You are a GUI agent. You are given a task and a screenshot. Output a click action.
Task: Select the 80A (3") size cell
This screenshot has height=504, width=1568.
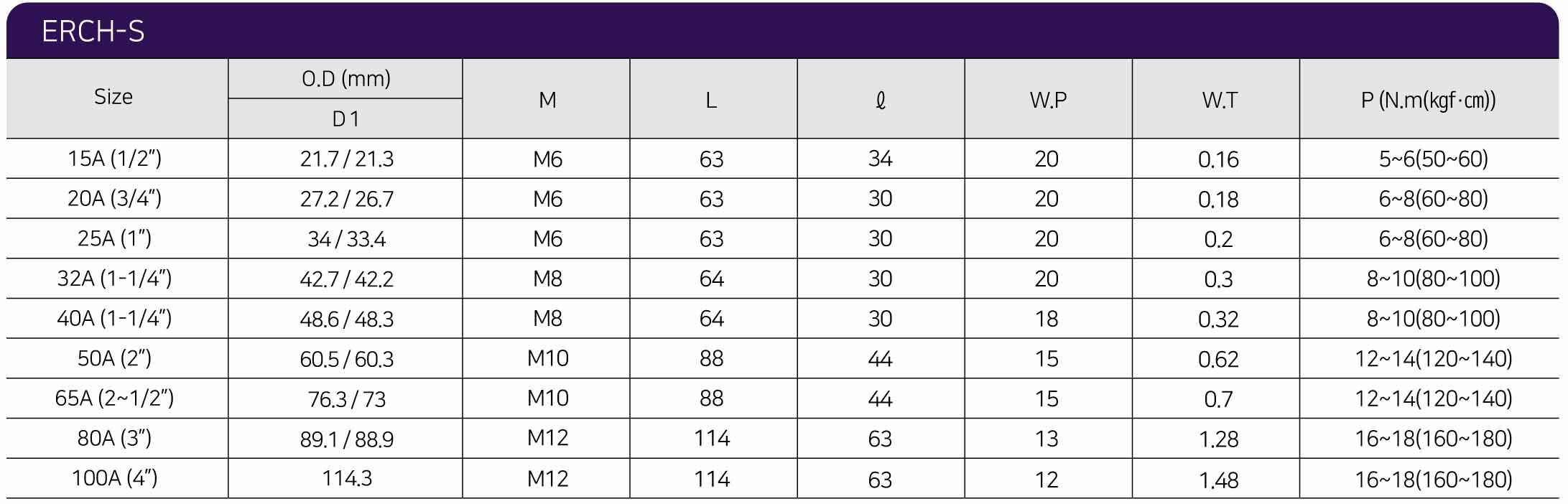pyautogui.click(x=114, y=439)
